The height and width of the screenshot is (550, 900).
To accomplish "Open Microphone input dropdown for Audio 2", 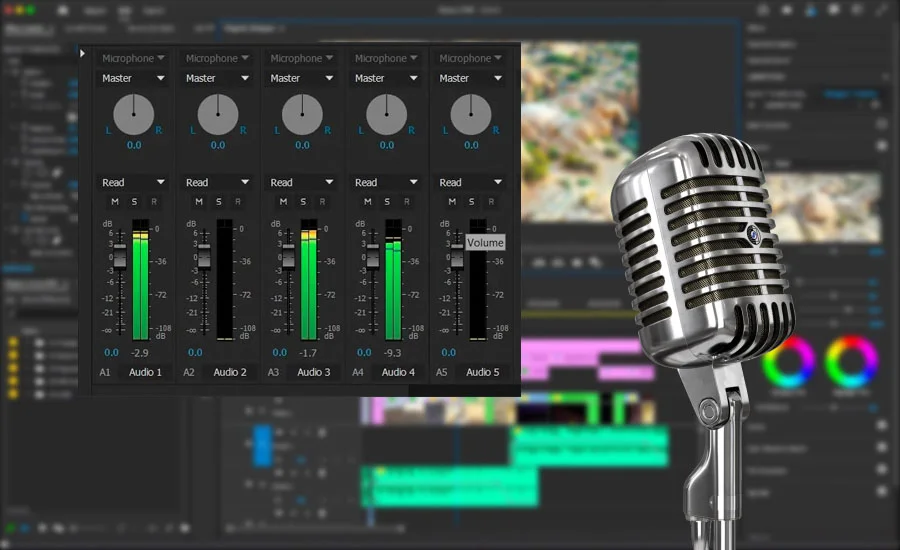I will (217, 58).
